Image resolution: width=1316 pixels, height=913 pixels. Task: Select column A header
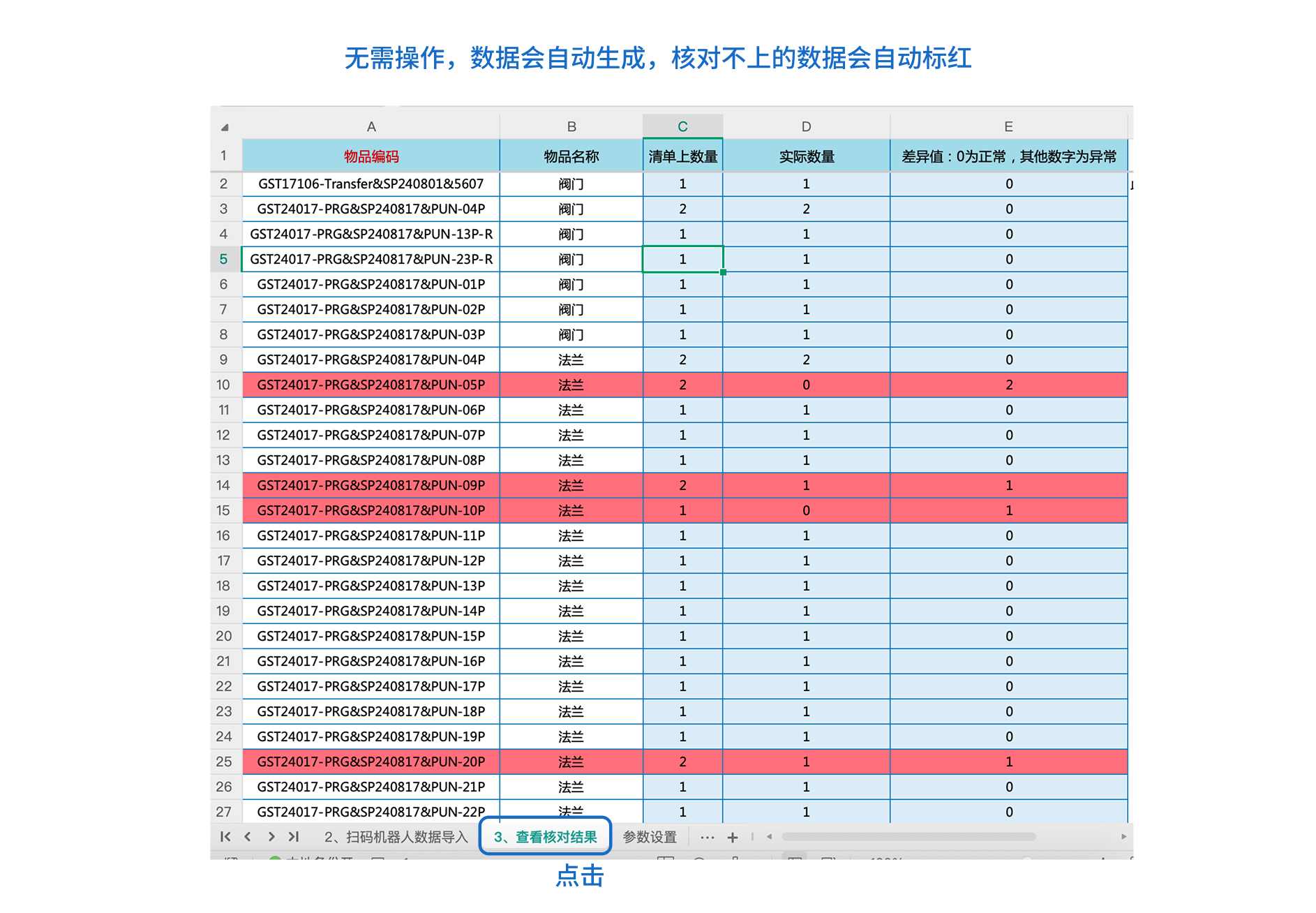pyautogui.click(x=371, y=127)
